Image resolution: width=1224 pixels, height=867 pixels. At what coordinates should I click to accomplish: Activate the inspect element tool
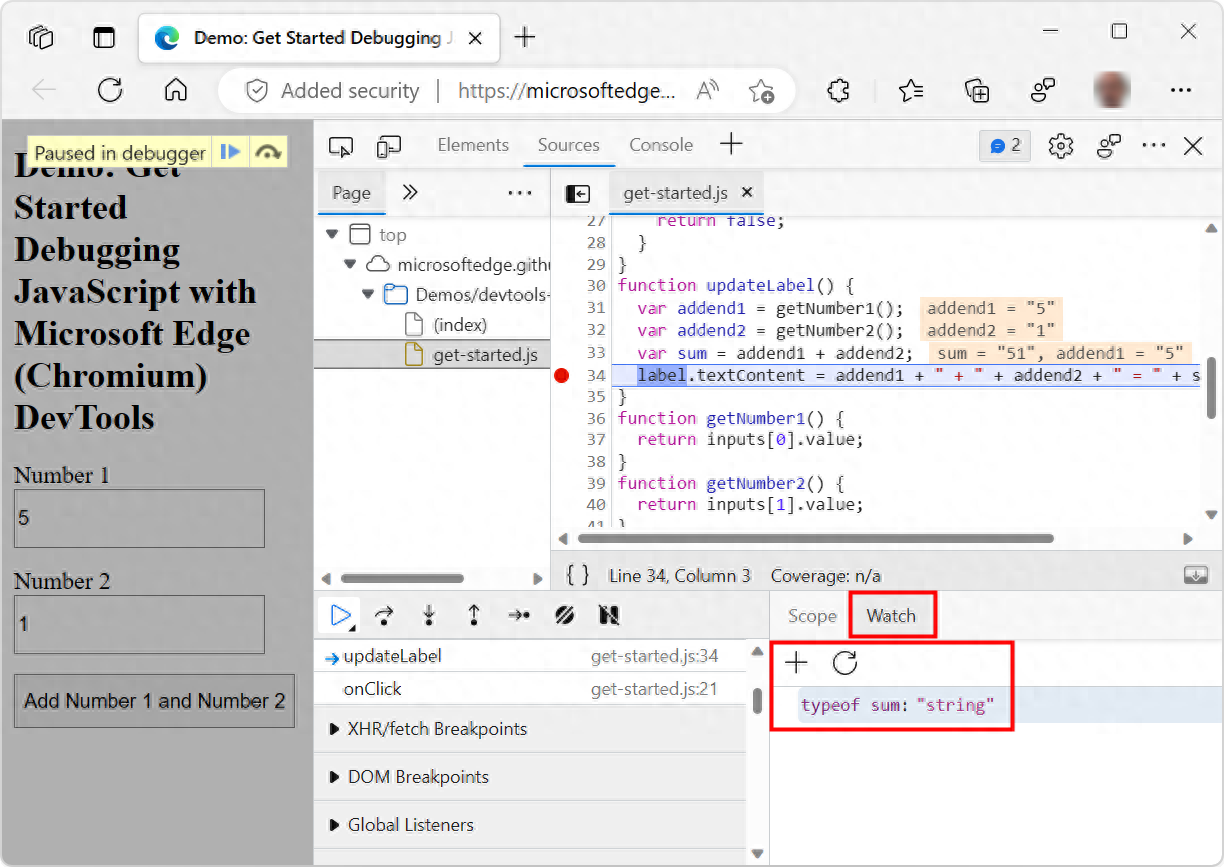tap(341, 147)
